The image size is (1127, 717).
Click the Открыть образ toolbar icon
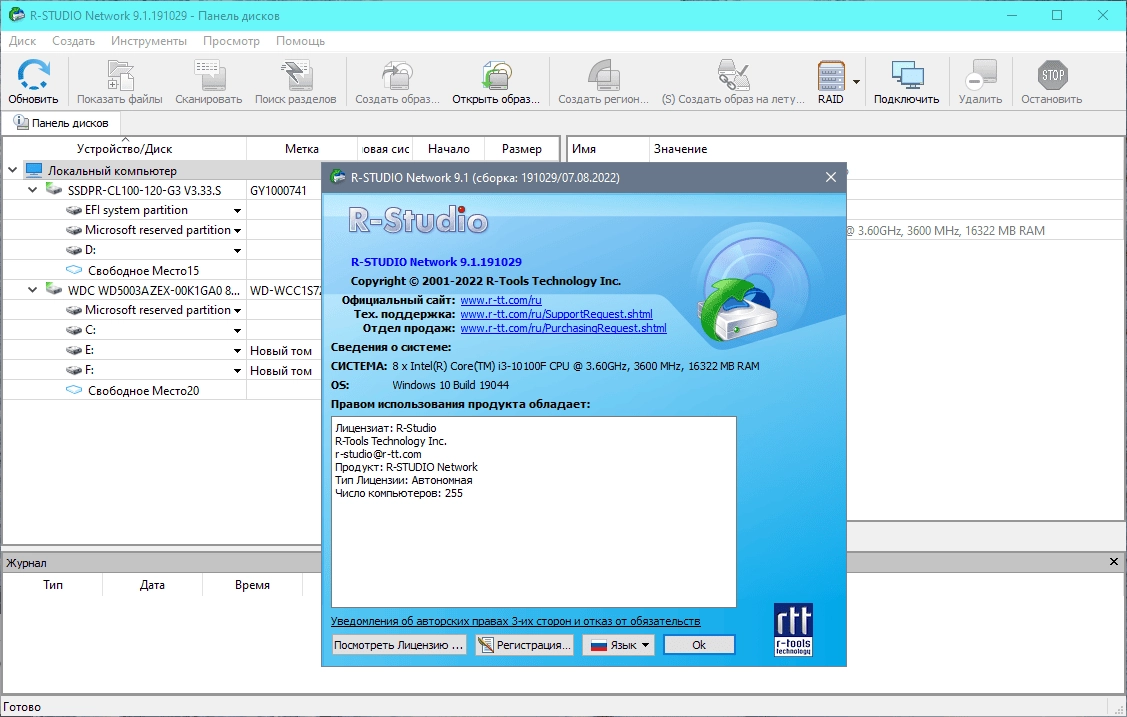pyautogui.click(x=496, y=75)
